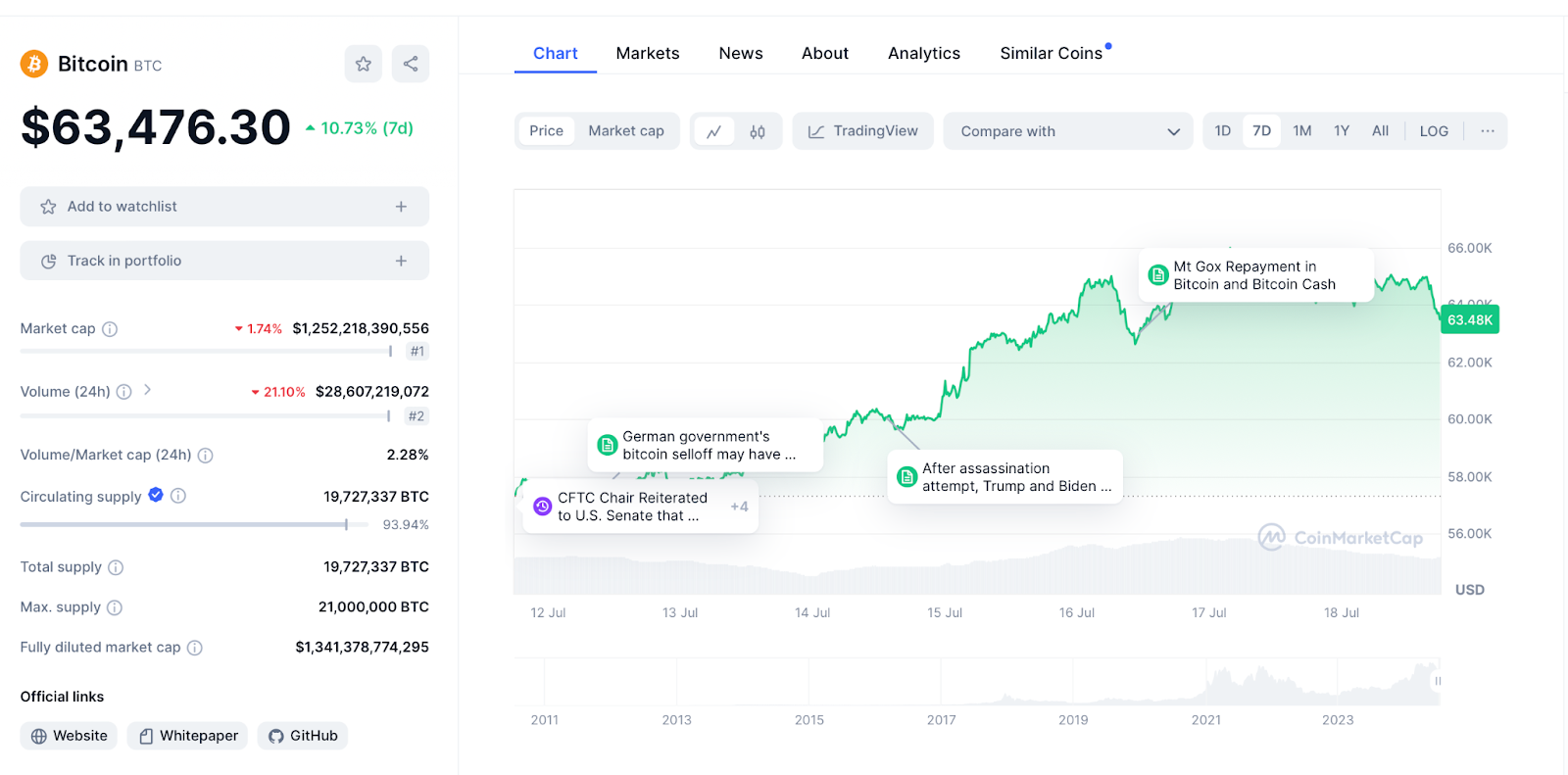Viewport: 1568px width, 775px height.
Task: Open the Analytics tab
Action: (x=924, y=54)
